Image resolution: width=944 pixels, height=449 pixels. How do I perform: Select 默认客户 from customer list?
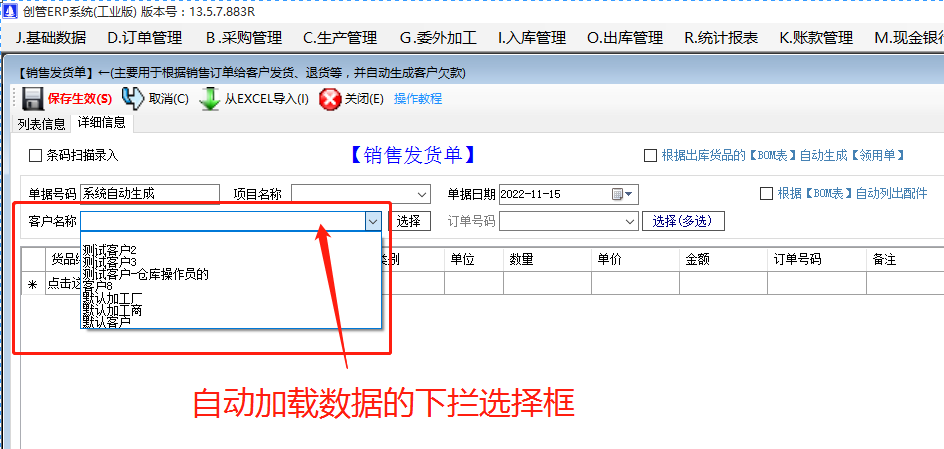[x=231, y=322]
